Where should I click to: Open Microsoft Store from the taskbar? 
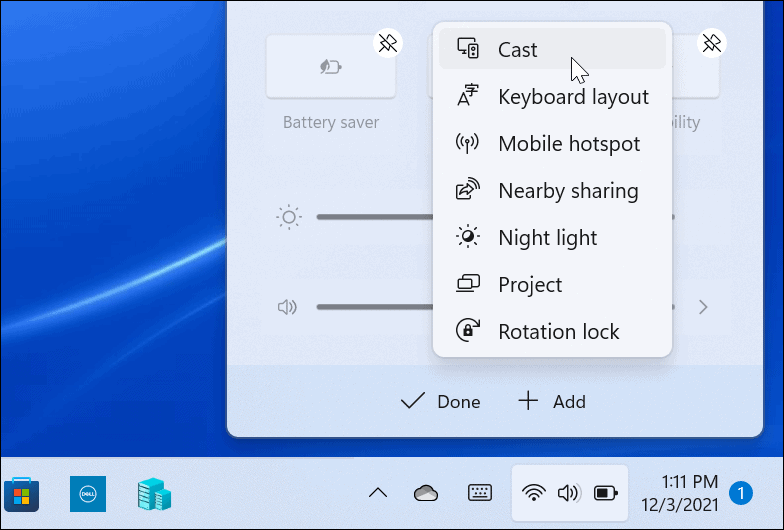[21, 494]
